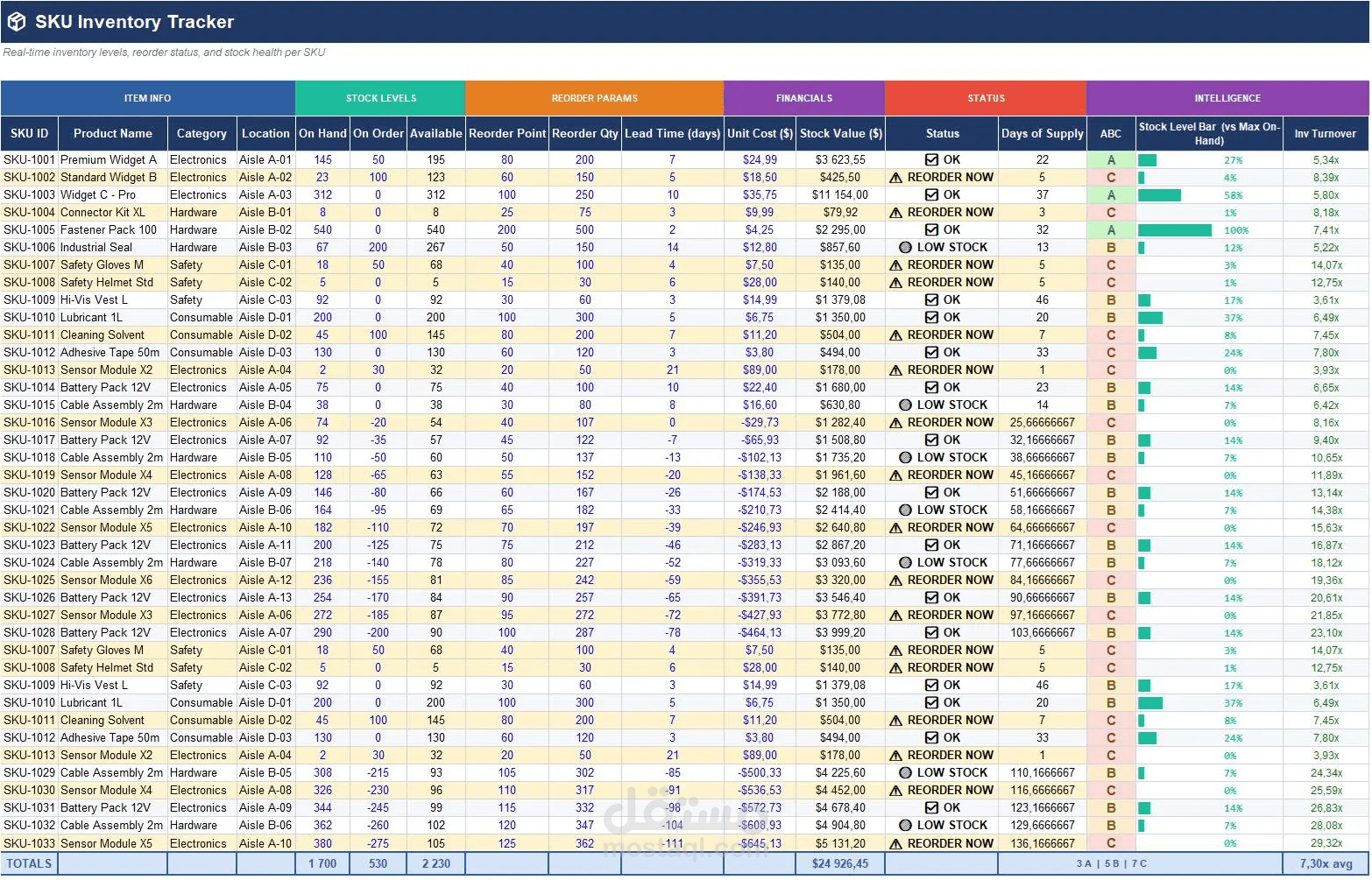Click the OK checkmark icon in SKU-1017 row
Screen dimensions: 1372x880
(x=932, y=440)
